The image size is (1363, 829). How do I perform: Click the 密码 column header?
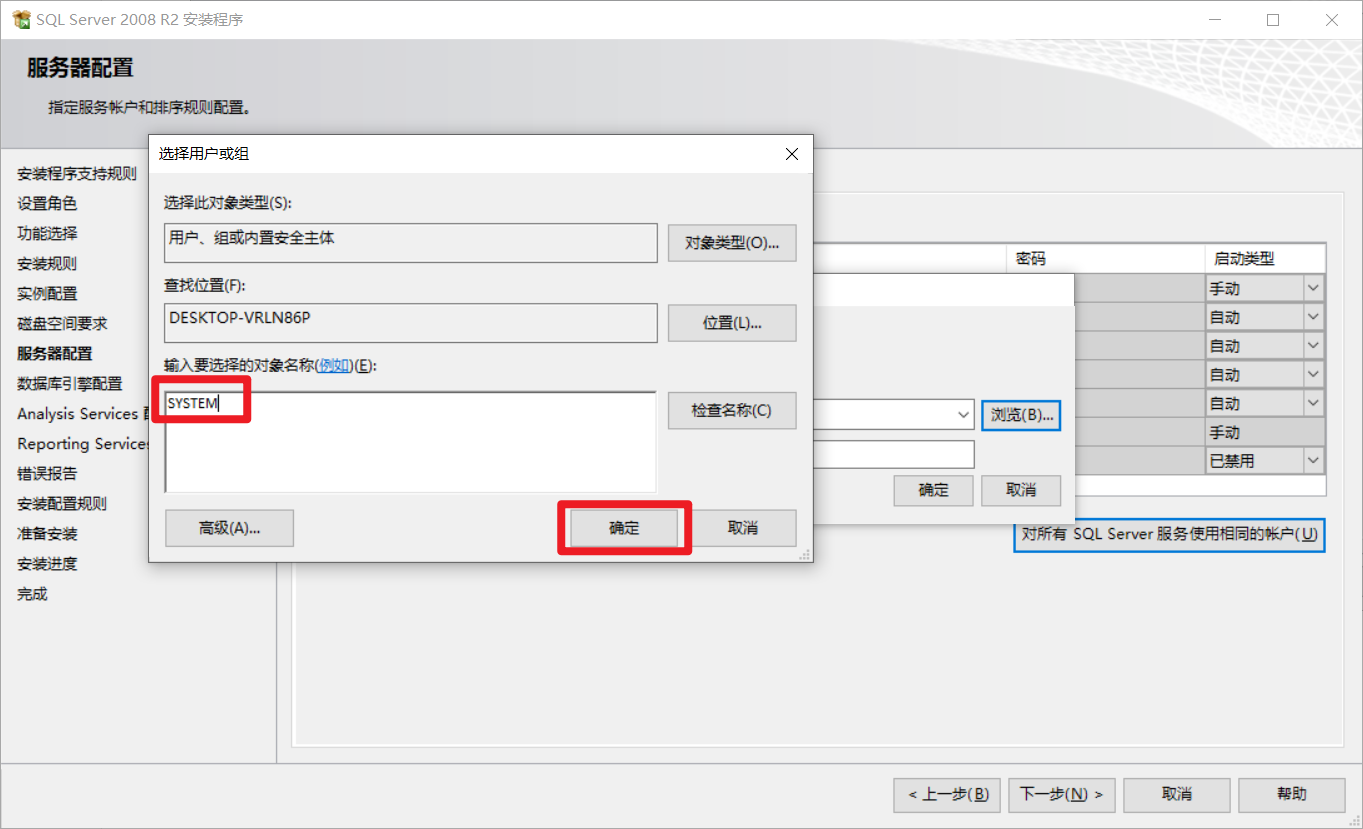[x=1104, y=258]
